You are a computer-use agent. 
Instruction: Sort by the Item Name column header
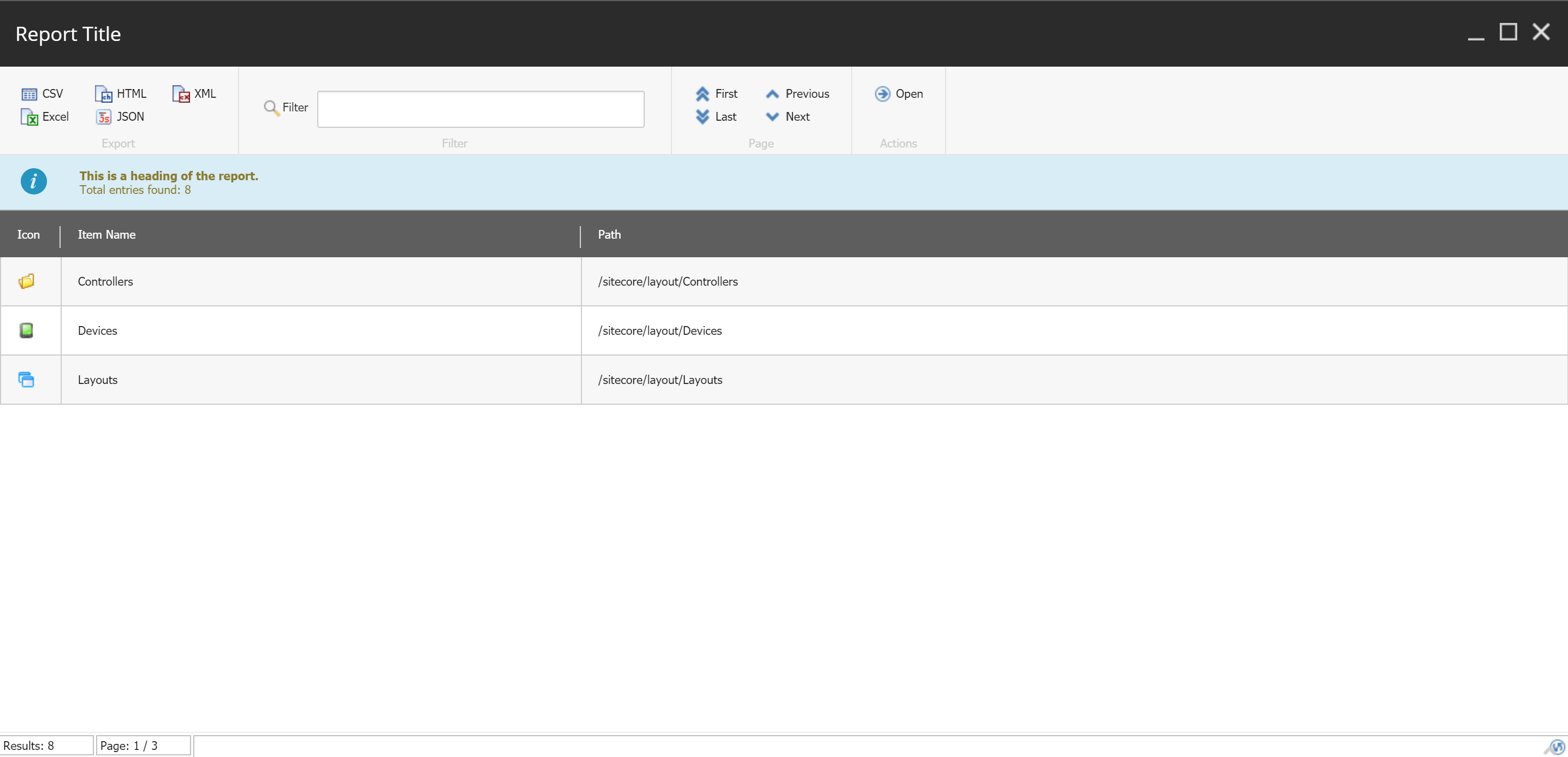[x=106, y=234]
